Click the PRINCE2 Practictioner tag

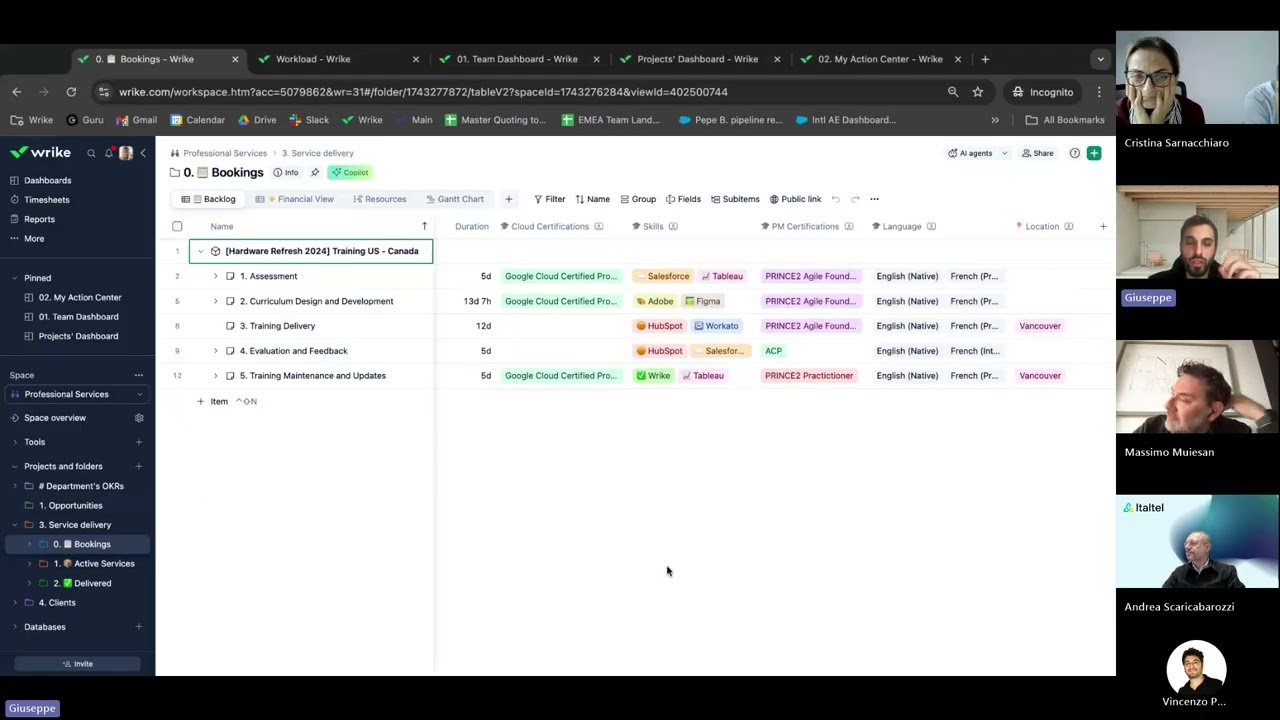pos(809,376)
